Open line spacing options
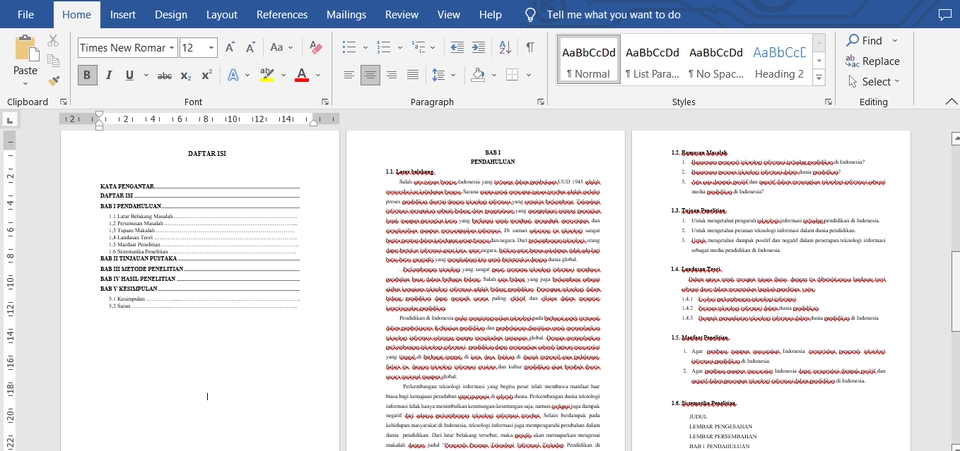Image resolution: width=960 pixels, height=451 pixels. 444,75
